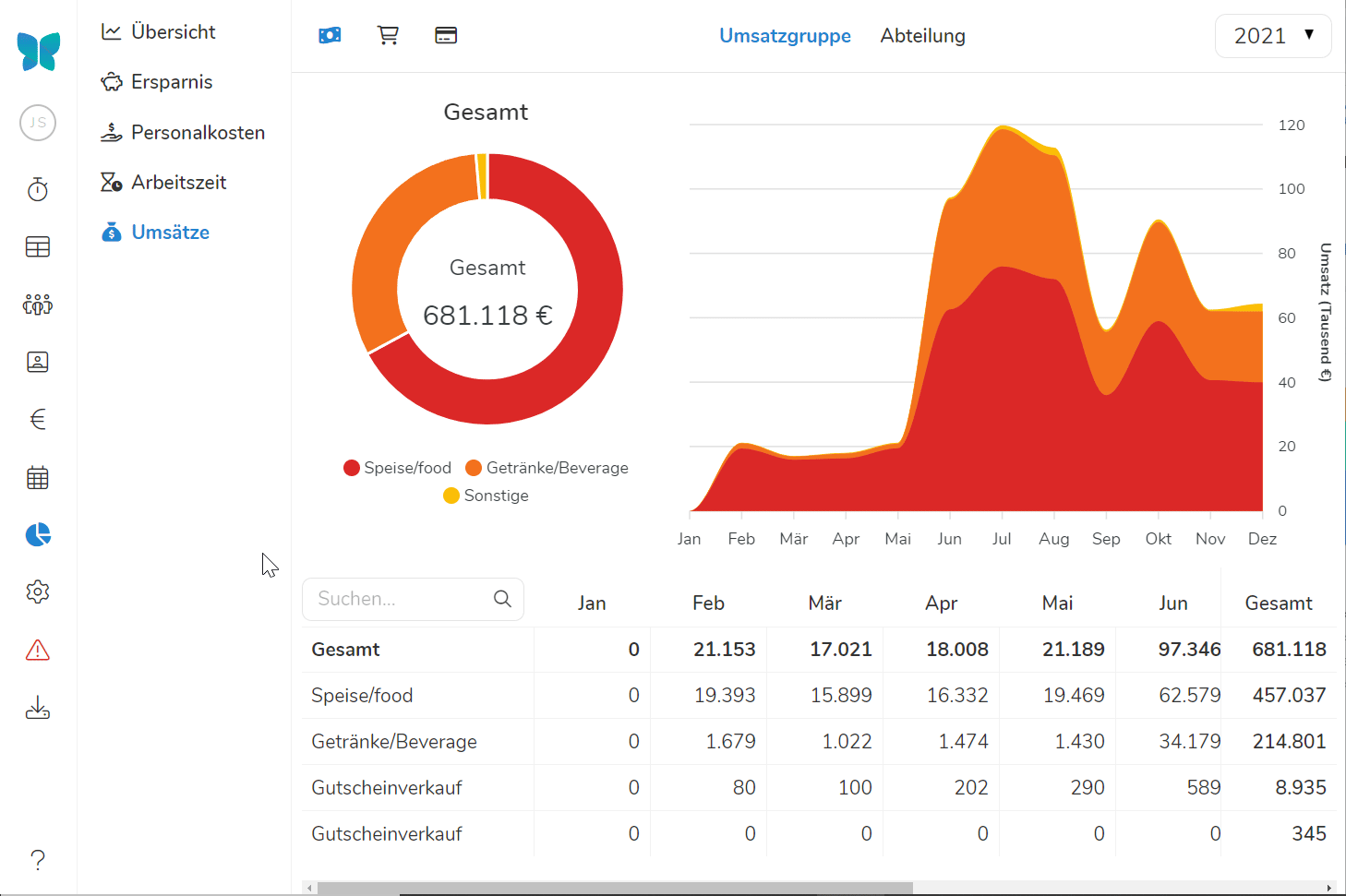Click the download tray icon
The height and width of the screenshot is (896, 1346).
(x=38, y=708)
